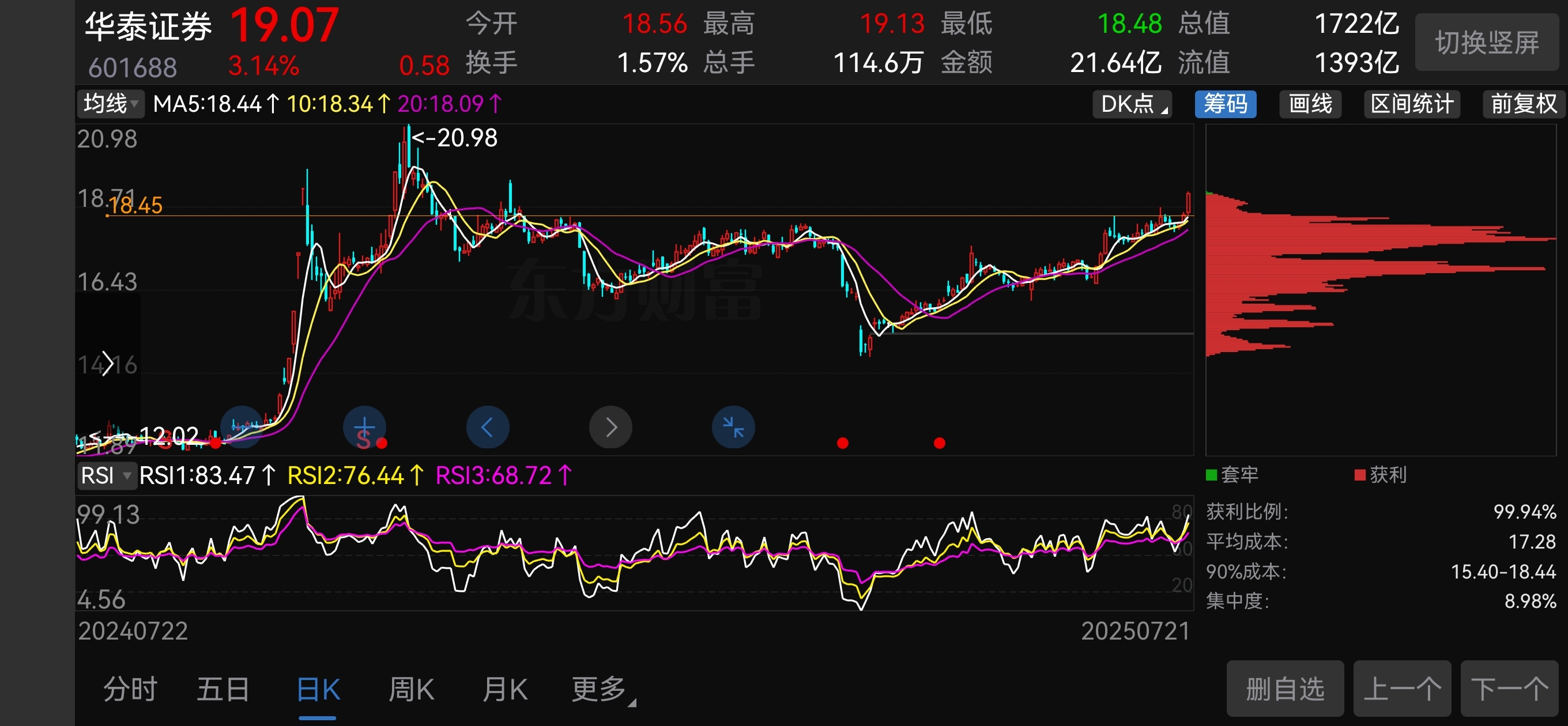The image size is (1568, 726).
Task: Click the 20.98 high price marker
Action: pyautogui.click(x=455, y=138)
